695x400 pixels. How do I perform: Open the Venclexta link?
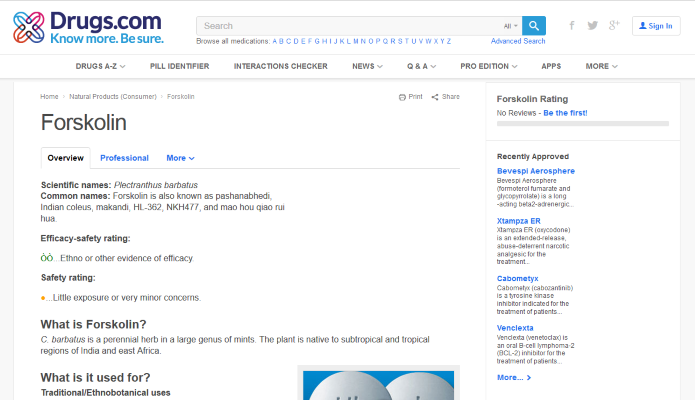point(515,328)
